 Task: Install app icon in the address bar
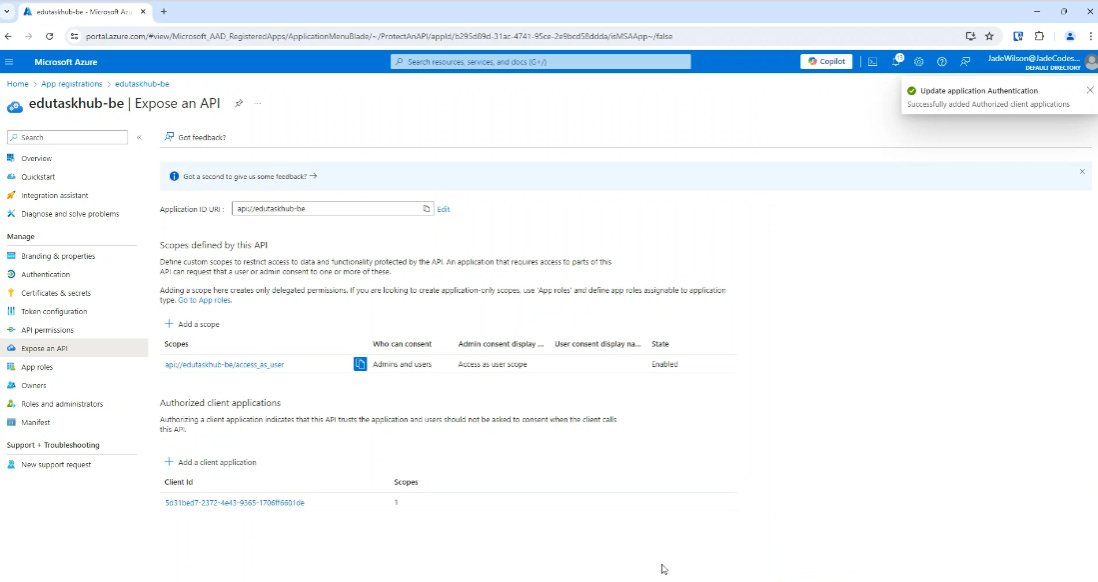(x=970, y=36)
